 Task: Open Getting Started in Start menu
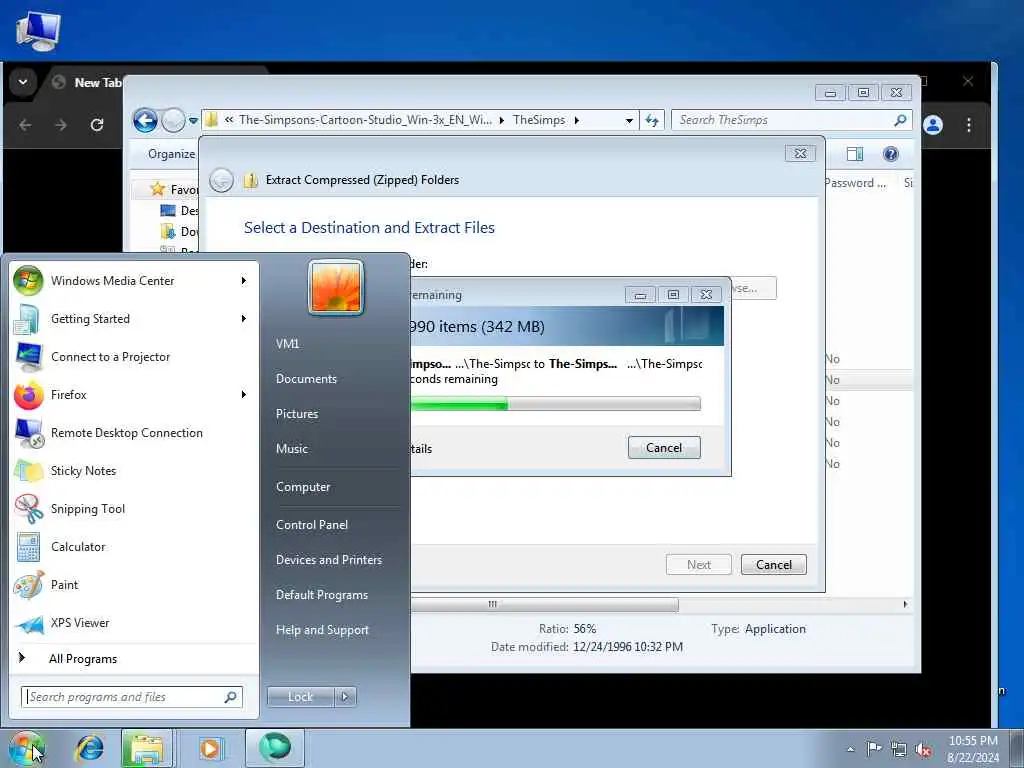click(x=134, y=319)
